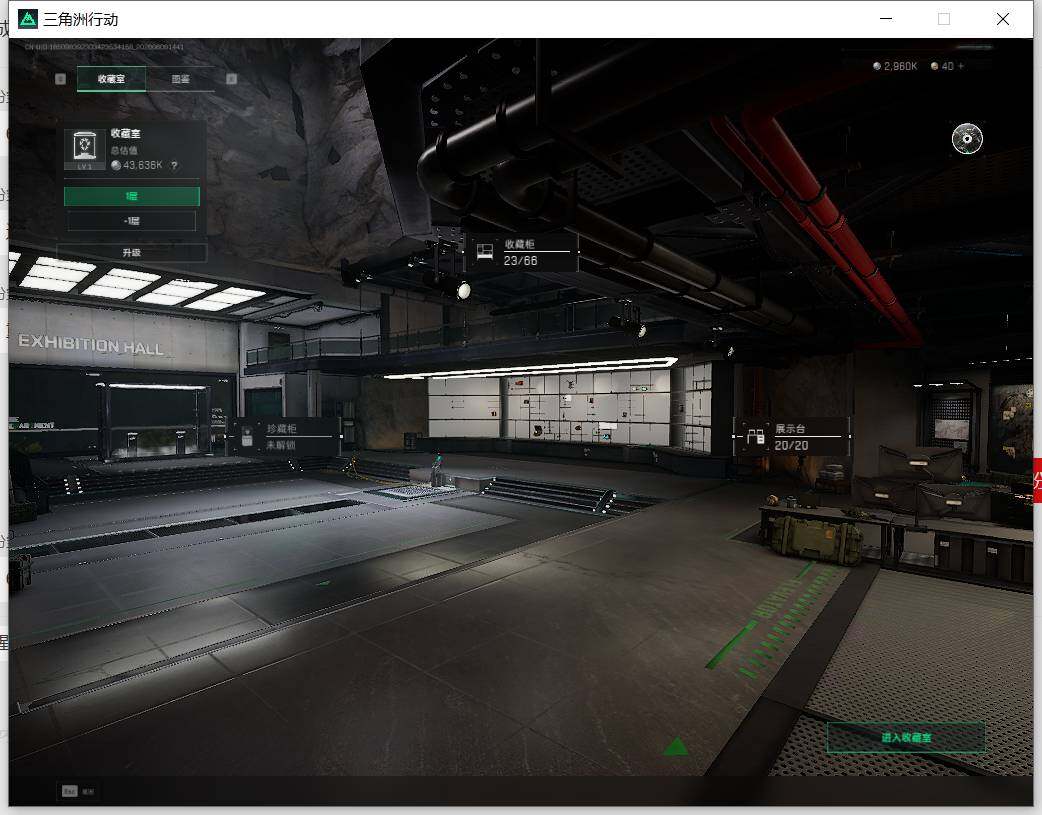View the 40 premium currency balance
1042x815 pixels.
click(x=942, y=66)
